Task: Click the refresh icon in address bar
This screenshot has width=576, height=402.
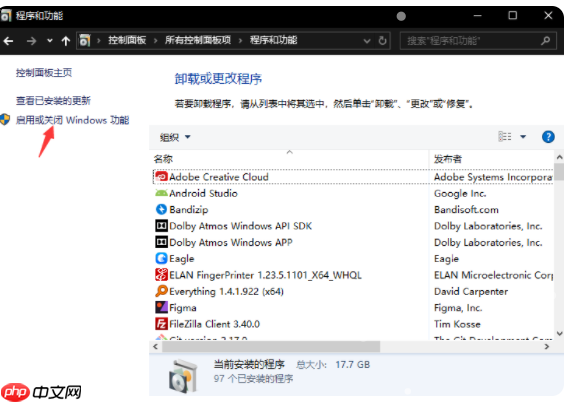Action: [x=382, y=40]
